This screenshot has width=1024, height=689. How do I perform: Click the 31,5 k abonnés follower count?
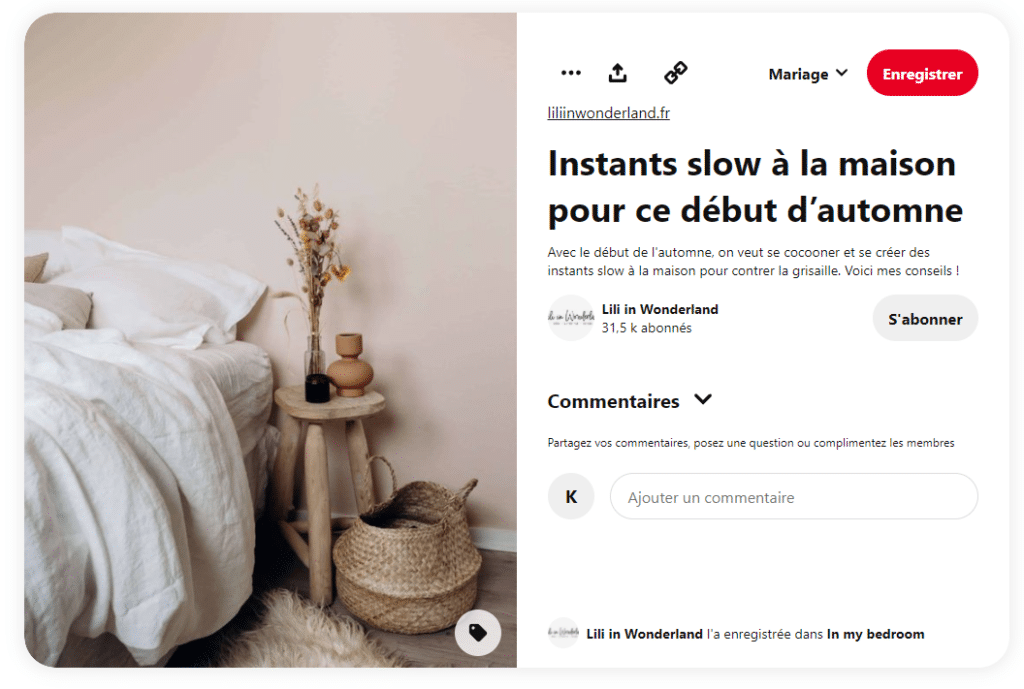coord(647,328)
